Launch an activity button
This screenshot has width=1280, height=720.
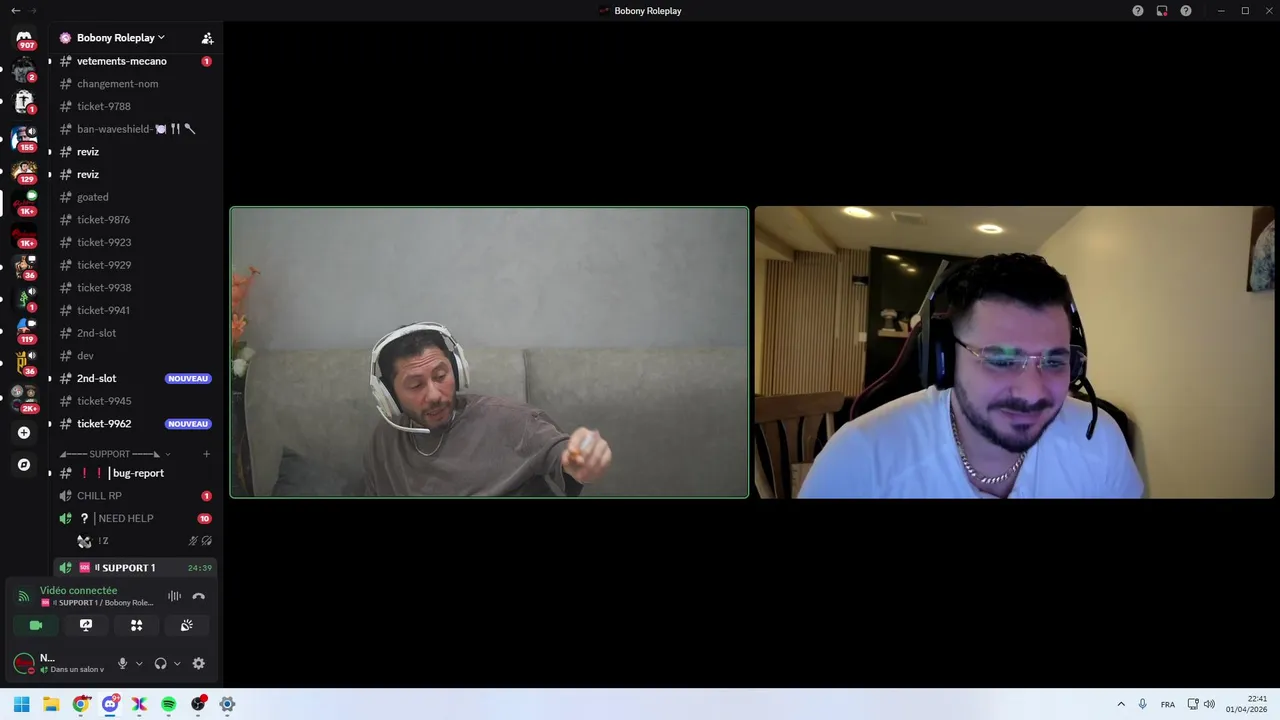pos(136,625)
